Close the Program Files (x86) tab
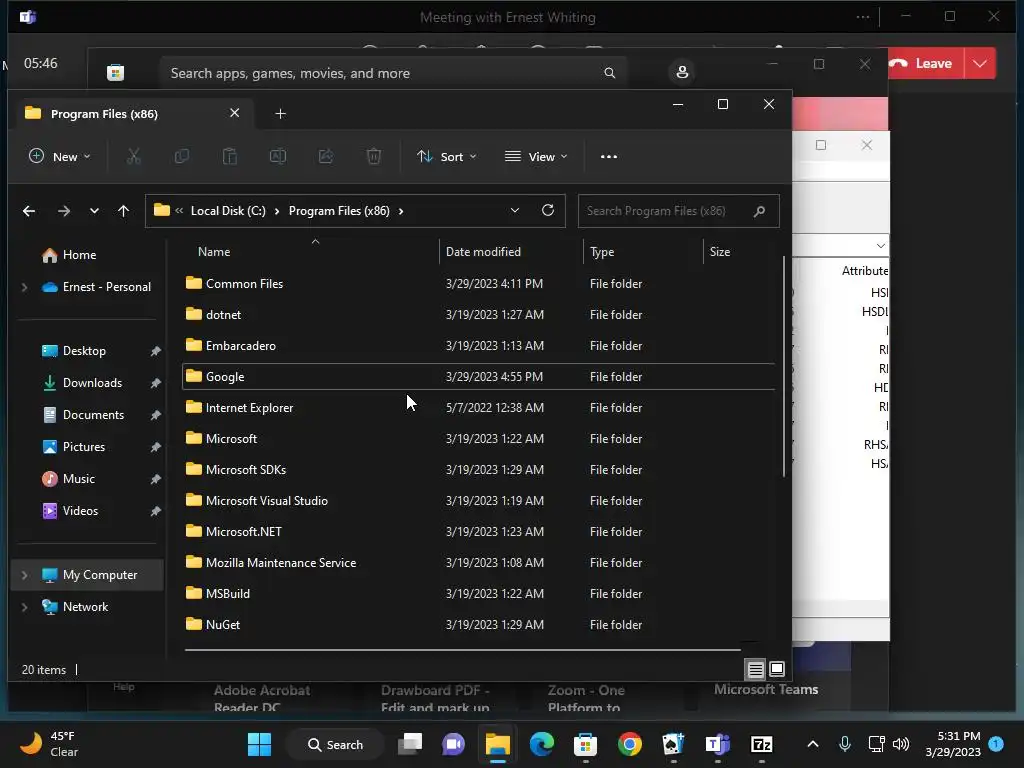 pos(234,113)
